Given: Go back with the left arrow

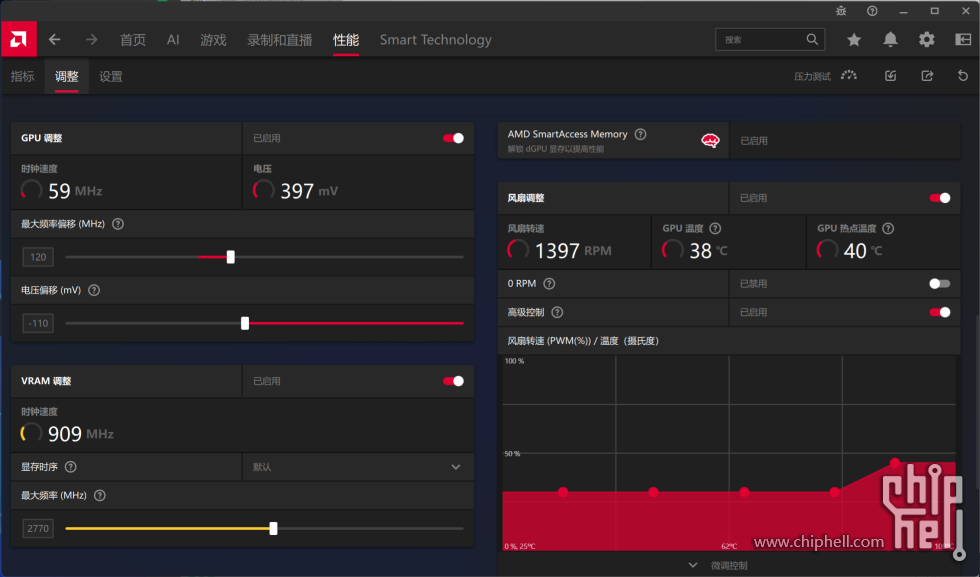Looking at the screenshot, I should [x=55, y=39].
